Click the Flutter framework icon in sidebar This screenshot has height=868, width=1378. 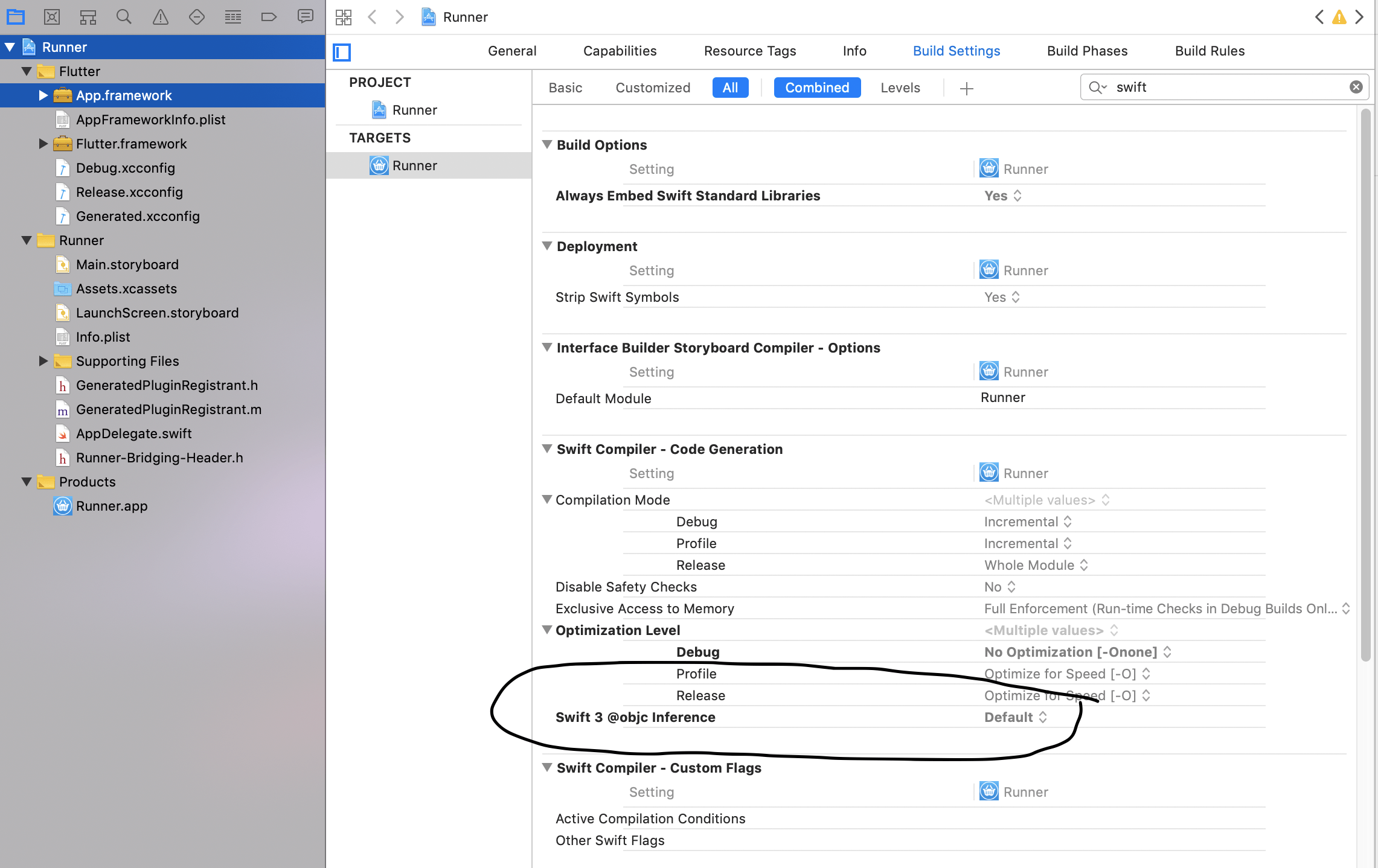tap(62, 143)
